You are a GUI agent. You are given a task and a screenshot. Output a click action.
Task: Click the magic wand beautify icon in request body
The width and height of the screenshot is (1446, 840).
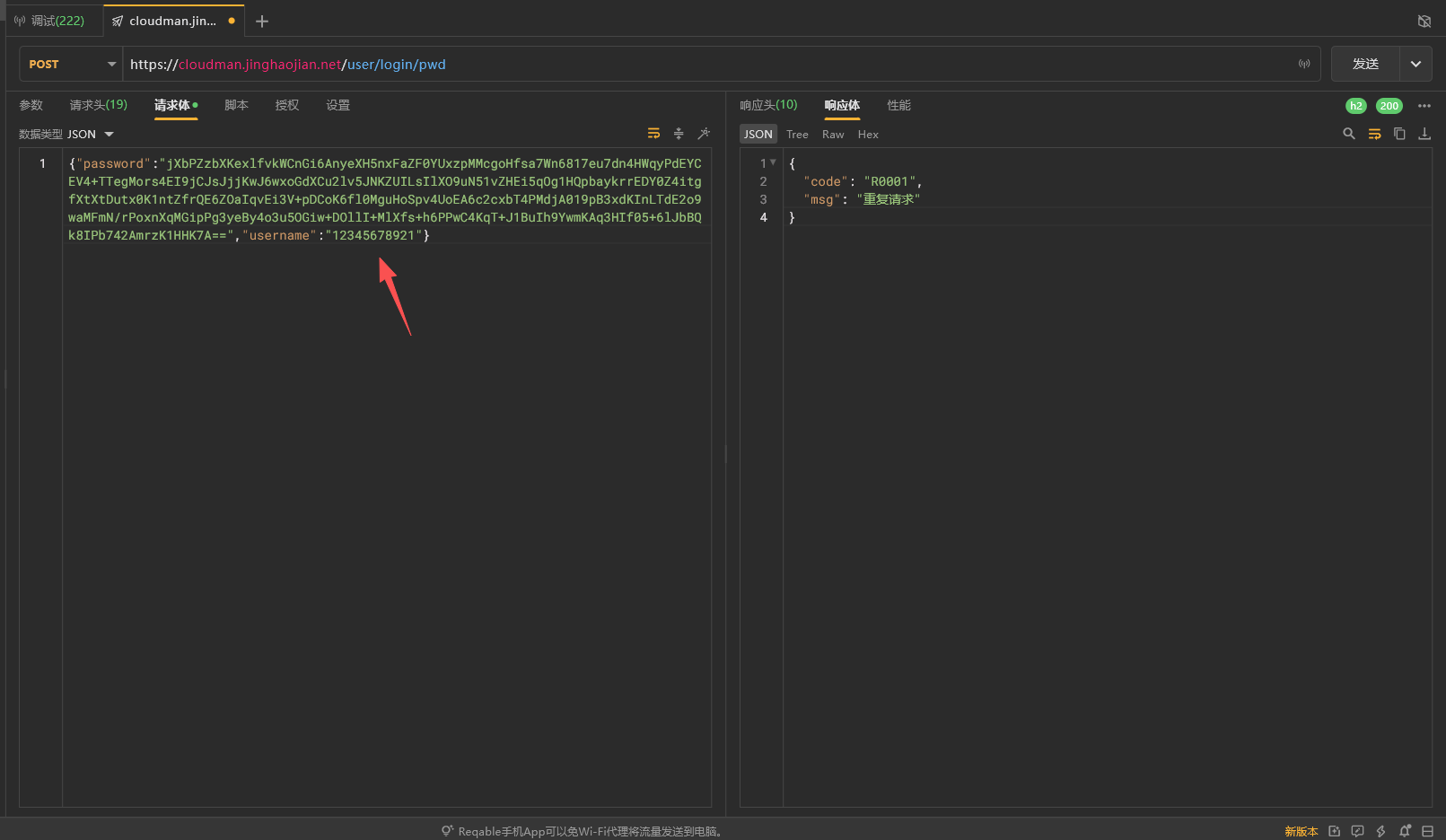704,134
